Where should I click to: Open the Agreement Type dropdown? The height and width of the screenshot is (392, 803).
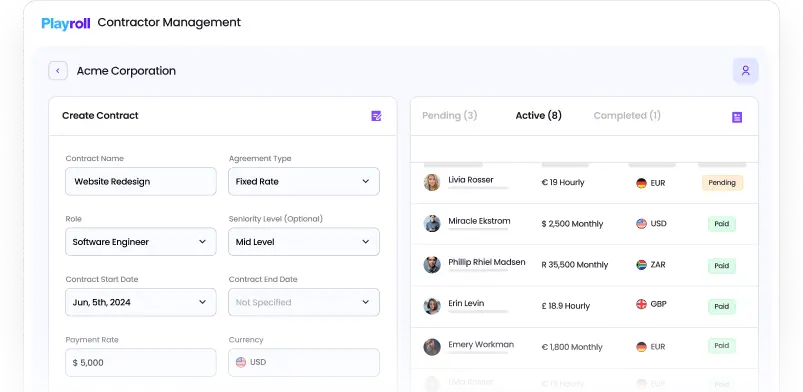pos(304,181)
